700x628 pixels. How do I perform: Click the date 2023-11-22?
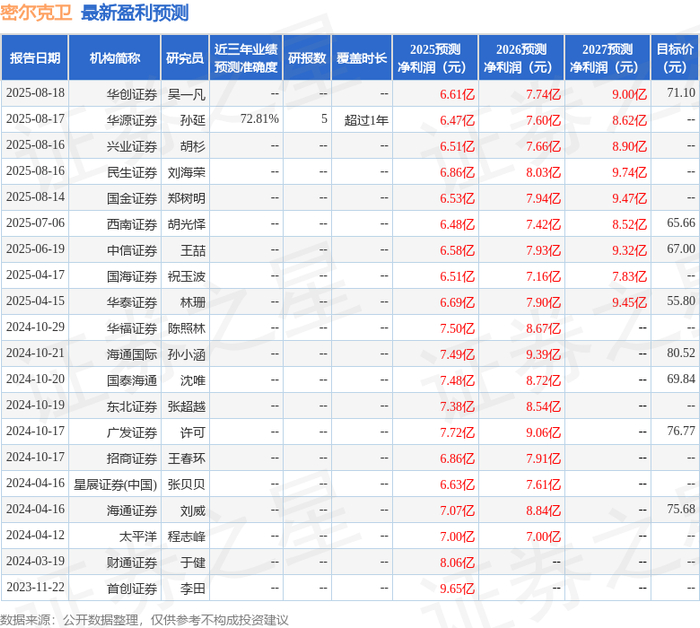35,587
